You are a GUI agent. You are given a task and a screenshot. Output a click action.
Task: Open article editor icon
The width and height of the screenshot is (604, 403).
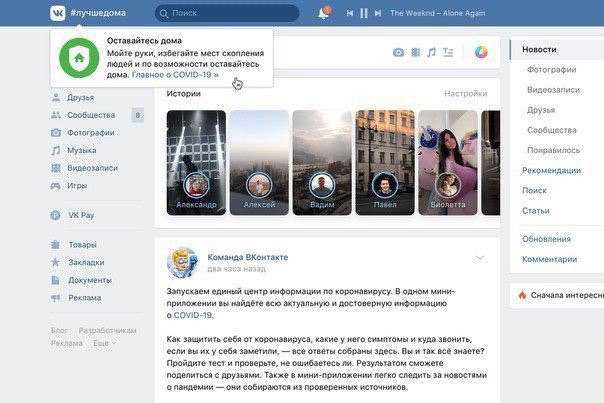point(448,52)
